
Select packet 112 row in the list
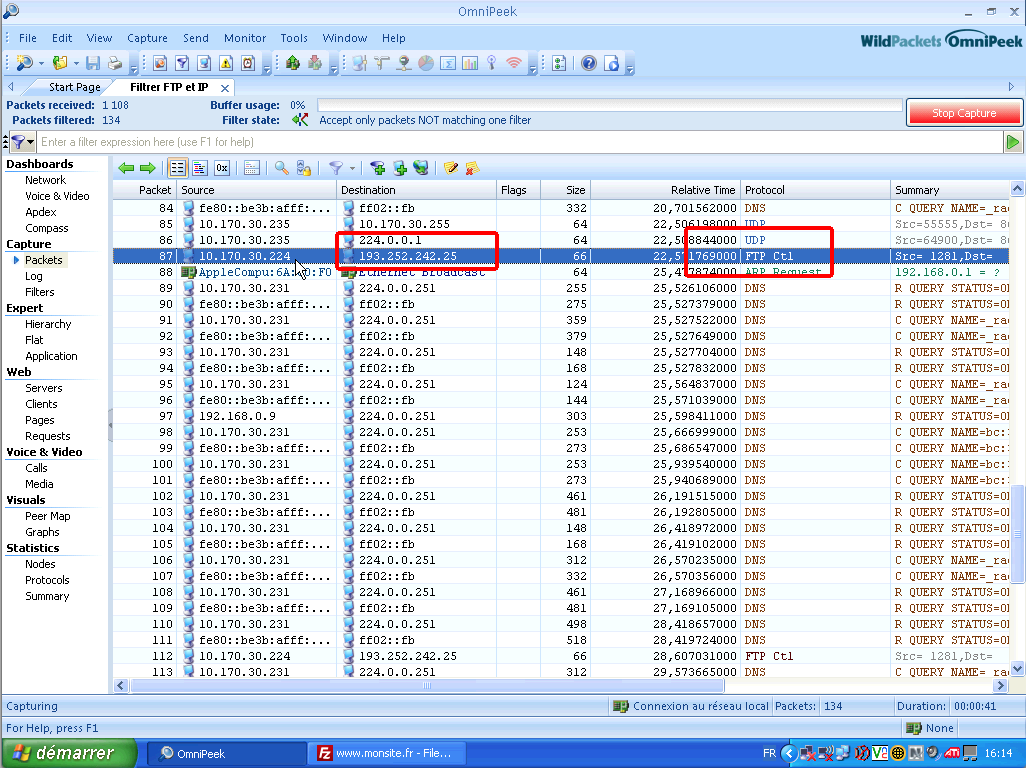(561, 656)
